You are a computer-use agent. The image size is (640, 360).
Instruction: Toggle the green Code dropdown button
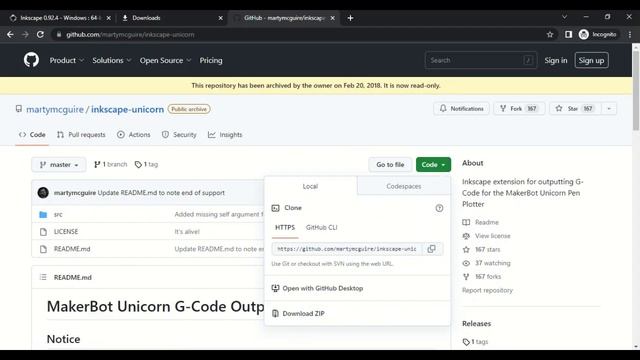(x=433, y=164)
